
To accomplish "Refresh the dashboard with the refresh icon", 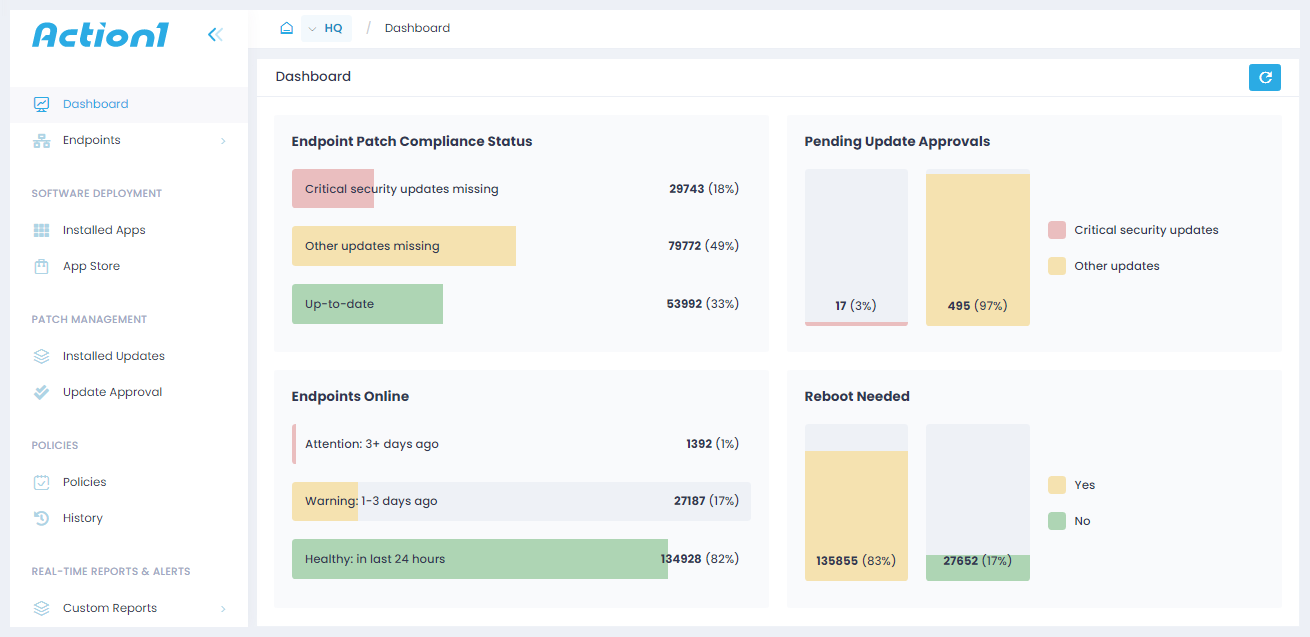I will point(1264,76).
